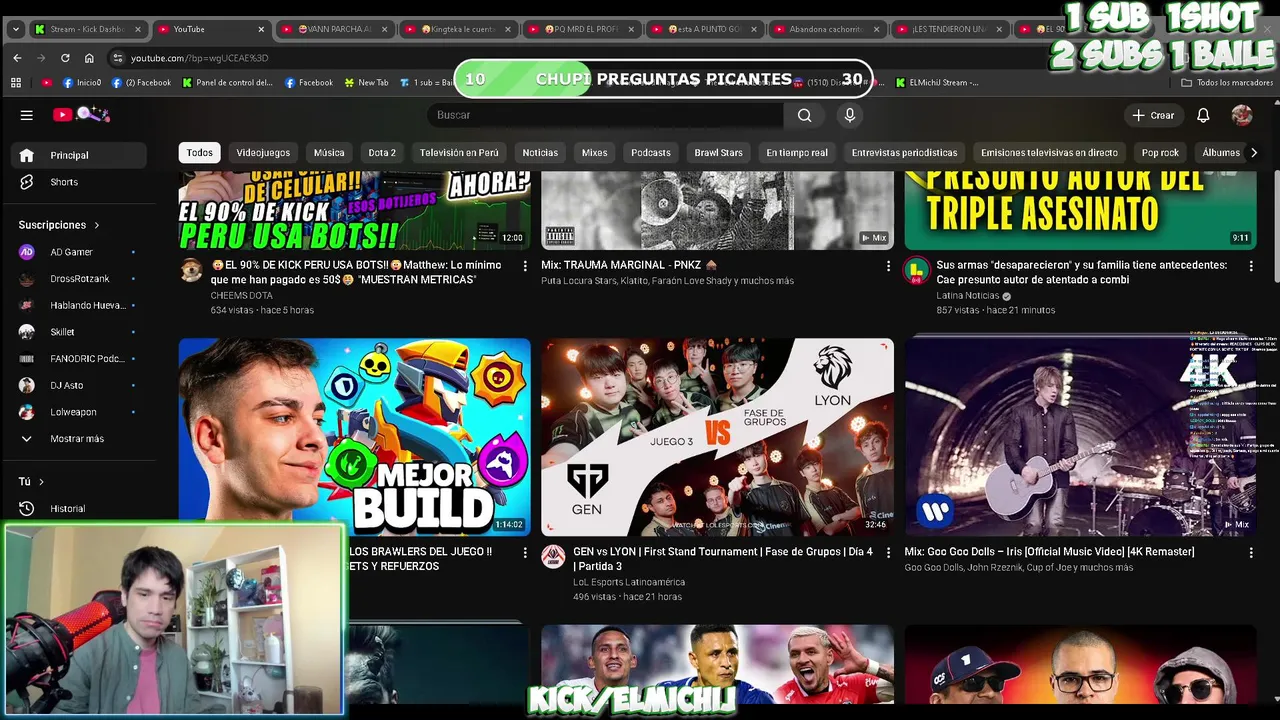Select the Todos filter chip
This screenshot has height=720, width=1280.
coord(199,153)
